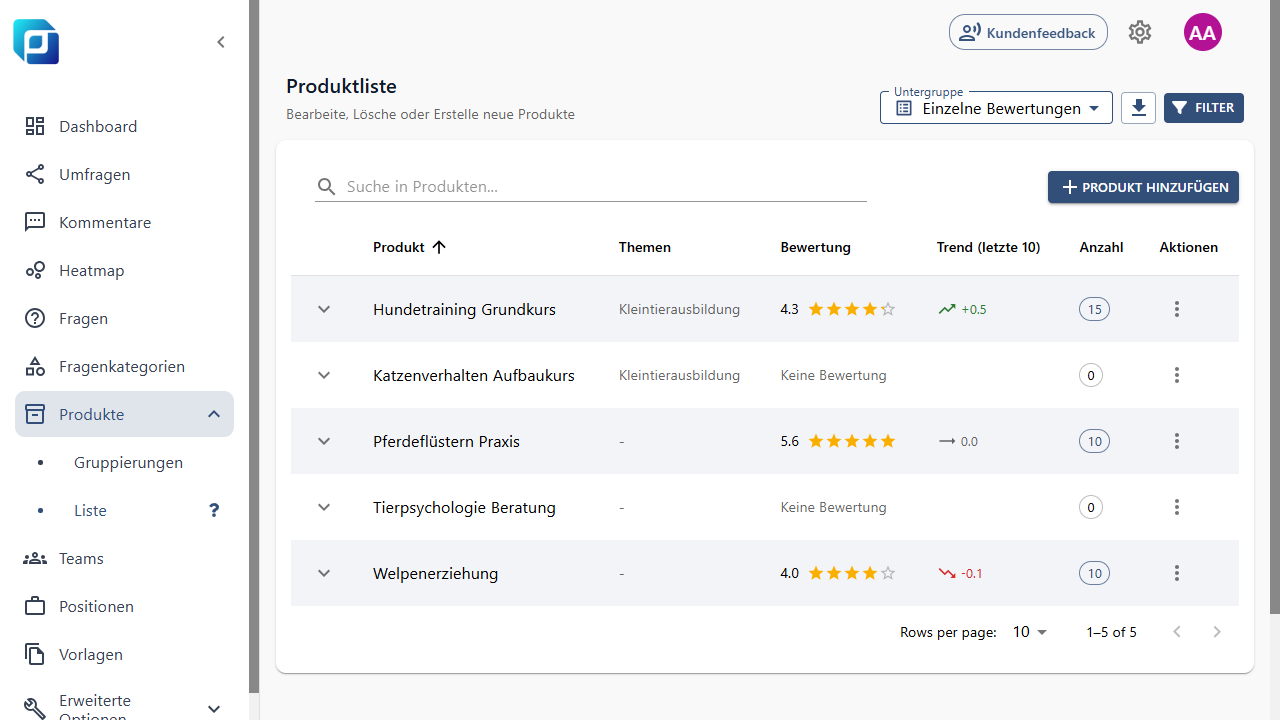The image size is (1280, 720).
Task: Click Kleintierausbildung theme of Hundetraining Grundkurs
Action: pos(679,309)
